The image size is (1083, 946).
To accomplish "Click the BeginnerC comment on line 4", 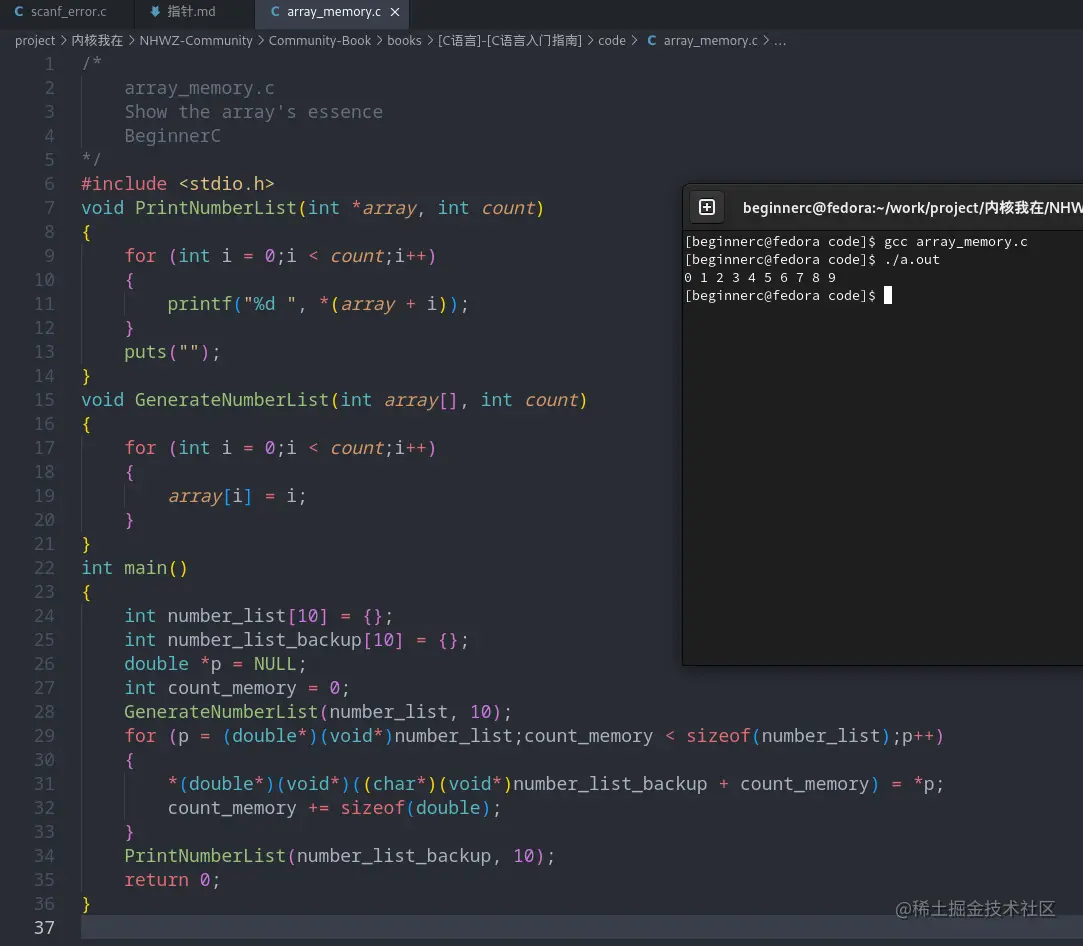I will coord(172,136).
